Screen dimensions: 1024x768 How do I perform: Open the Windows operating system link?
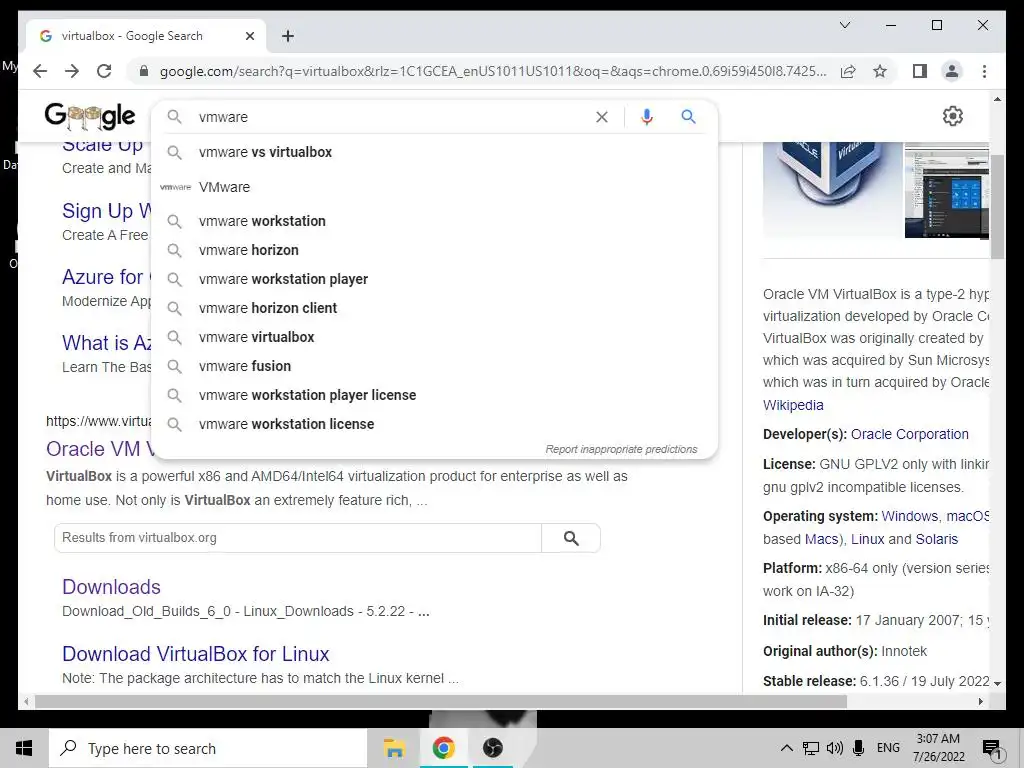[x=910, y=516]
